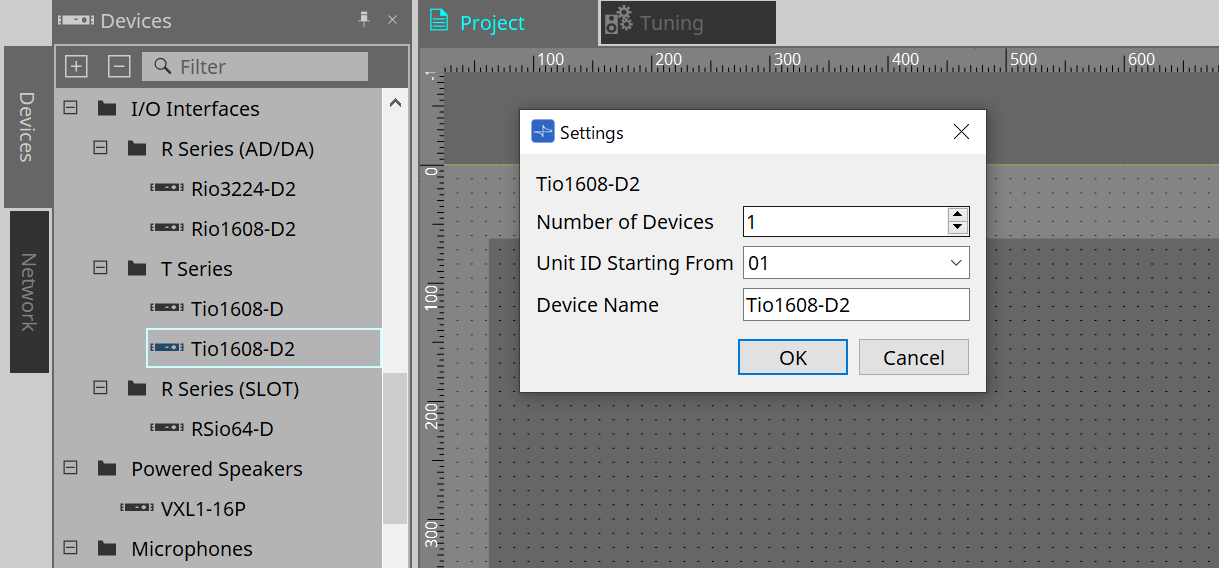This screenshot has width=1219, height=568.
Task: Click the magnifier icon in Filter
Action: click(x=162, y=67)
